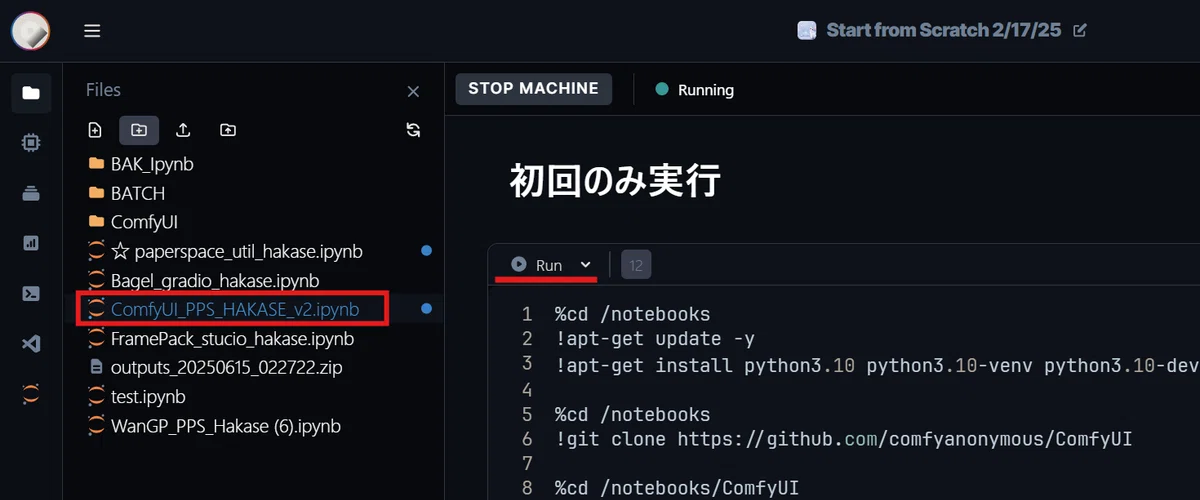
Task: Click the blue dot beside ComfyUI_PPS_HAKASE_v2
Action: click(427, 309)
